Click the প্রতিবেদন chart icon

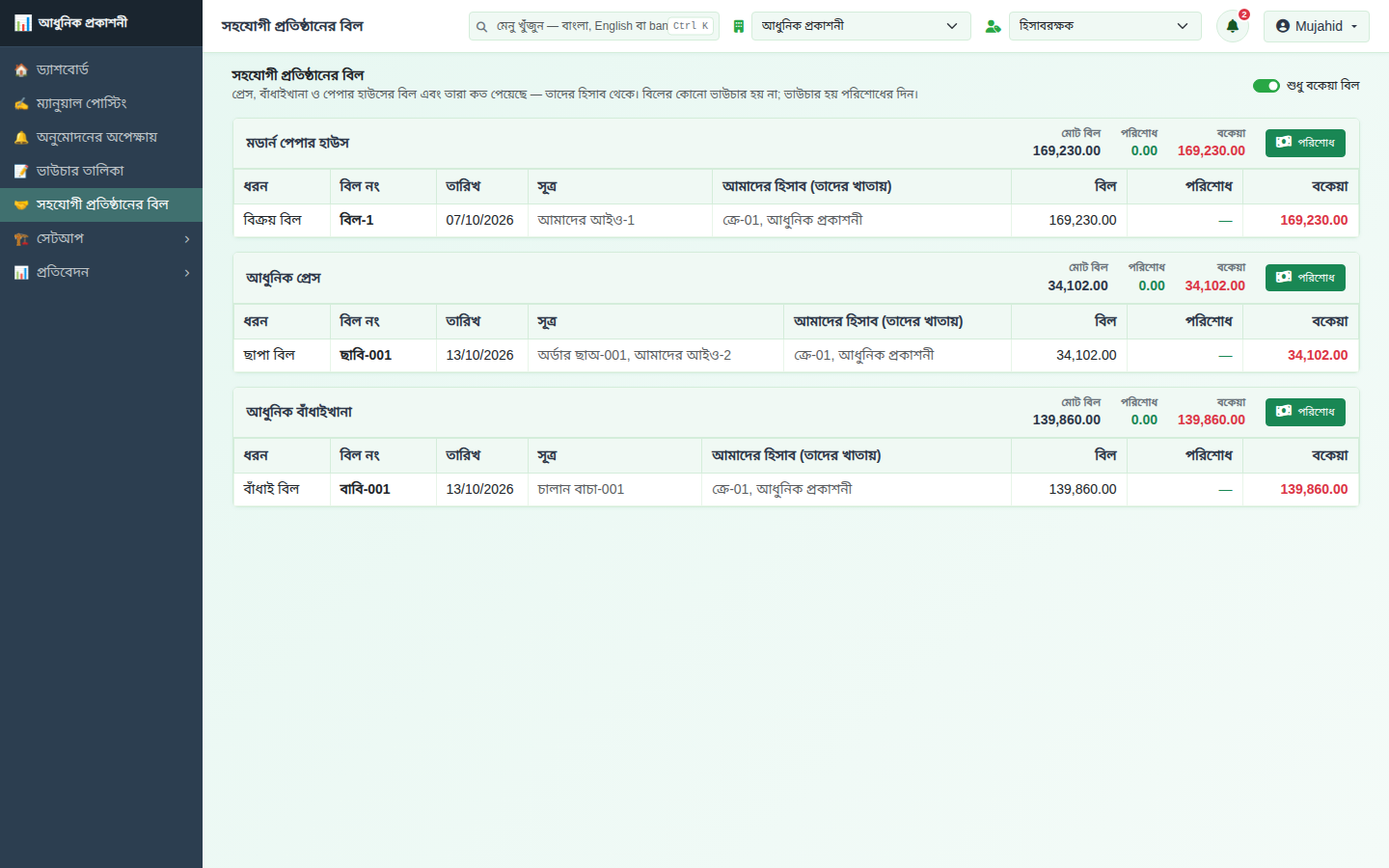[21, 272]
